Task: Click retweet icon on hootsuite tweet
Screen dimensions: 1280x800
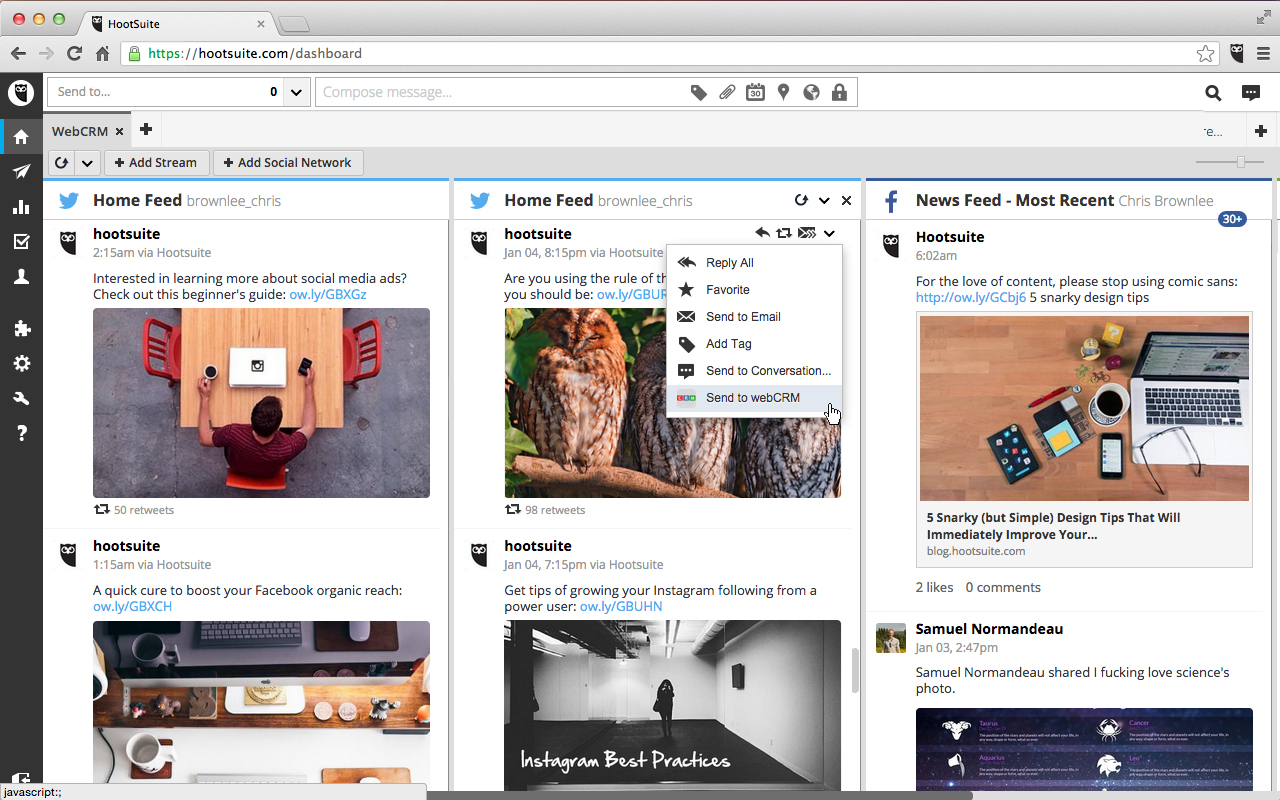Action: (x=784, y=233)
